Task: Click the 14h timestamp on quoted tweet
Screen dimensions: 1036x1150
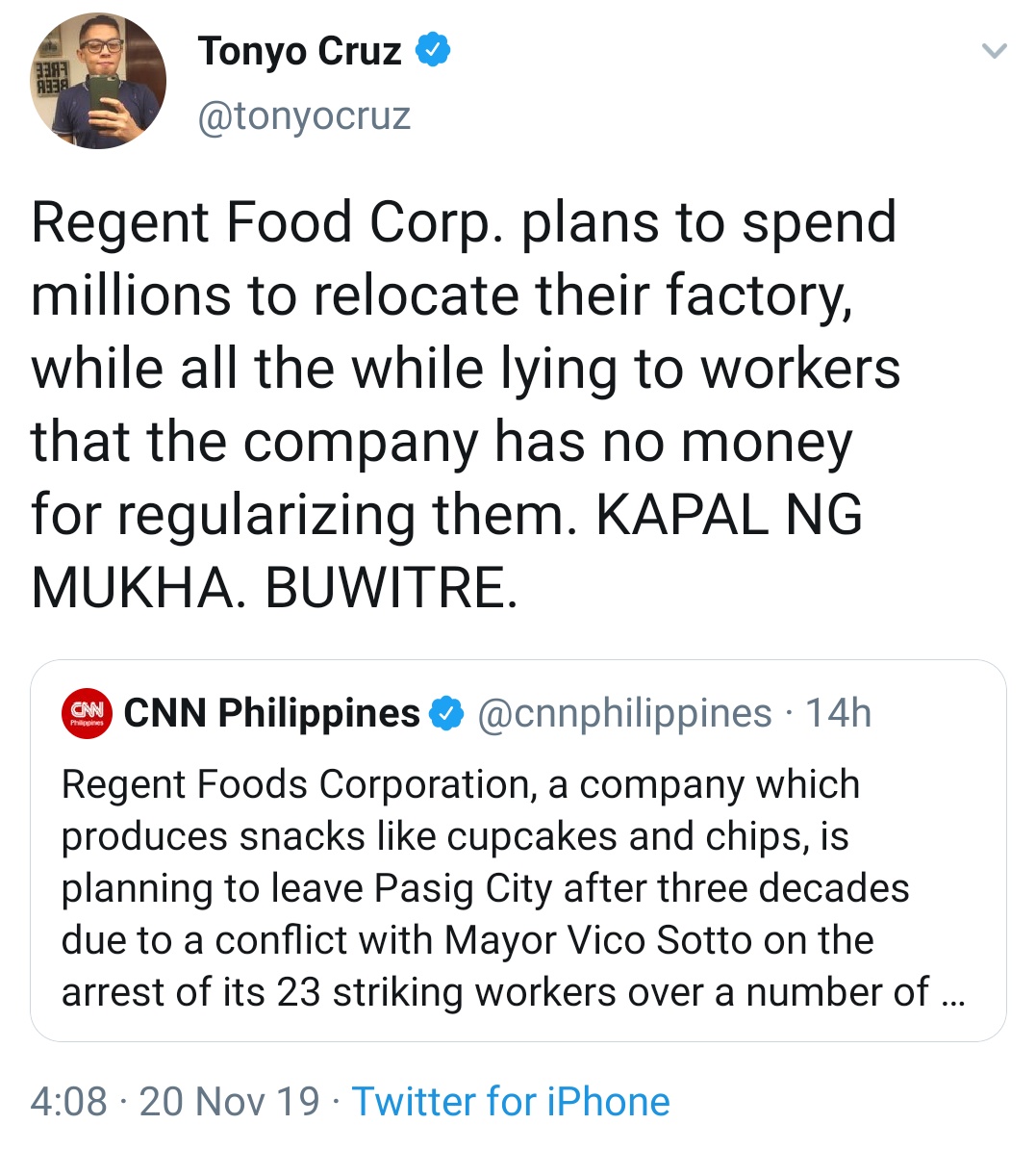Action: (x=838, y=714)
